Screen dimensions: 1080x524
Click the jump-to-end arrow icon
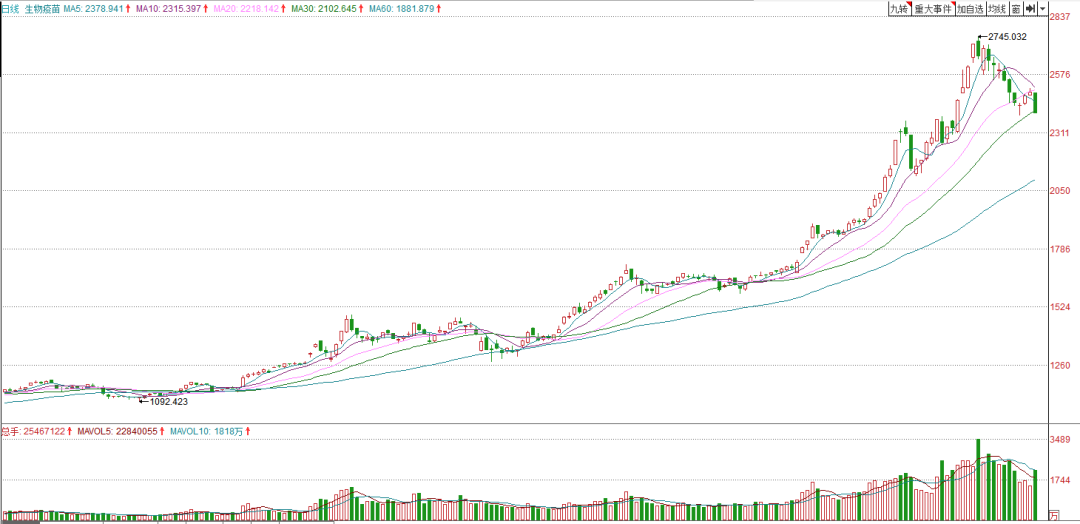(x=1030, y=8)
